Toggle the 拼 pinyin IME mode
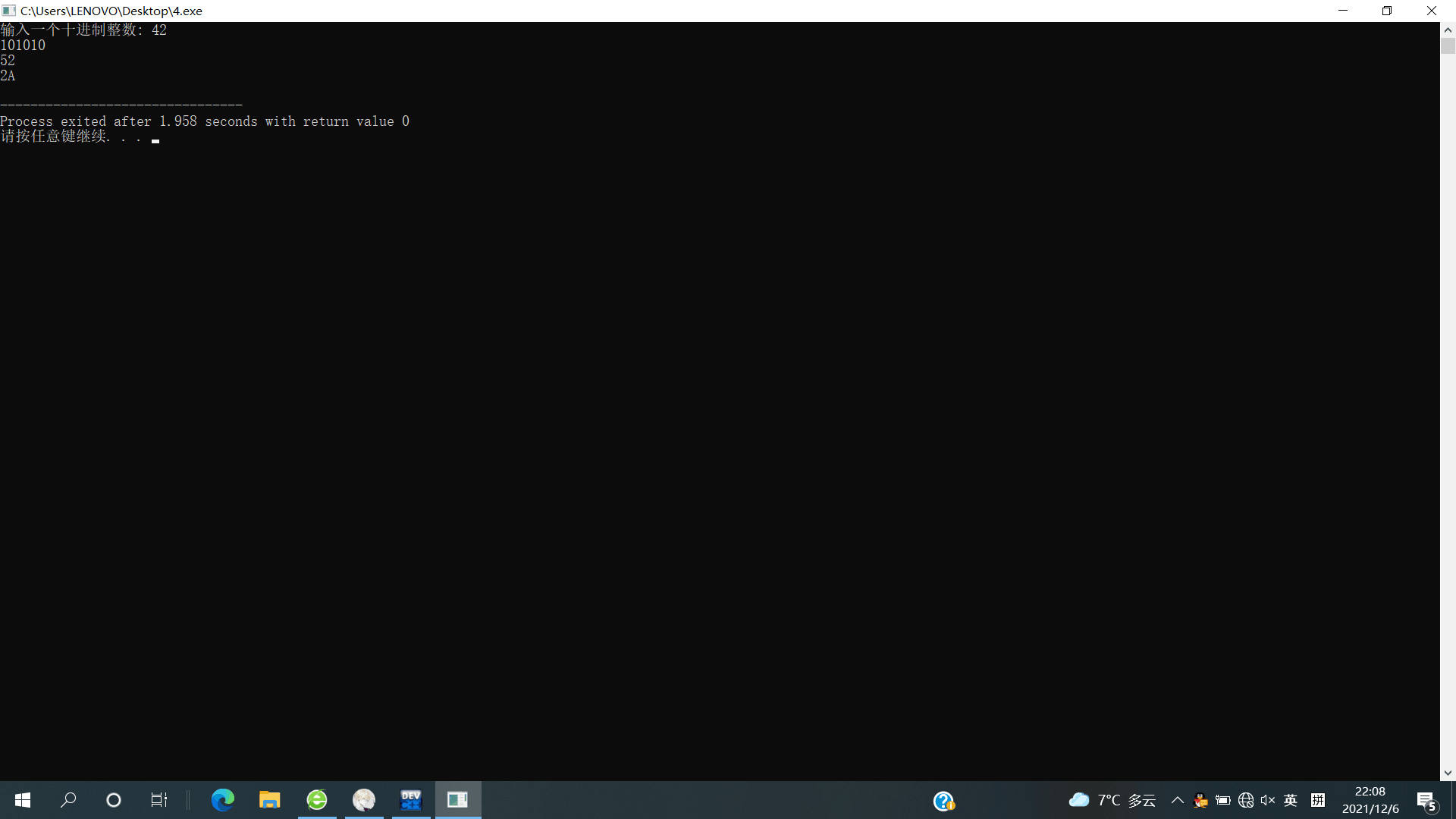 [x=1318, y=800]
